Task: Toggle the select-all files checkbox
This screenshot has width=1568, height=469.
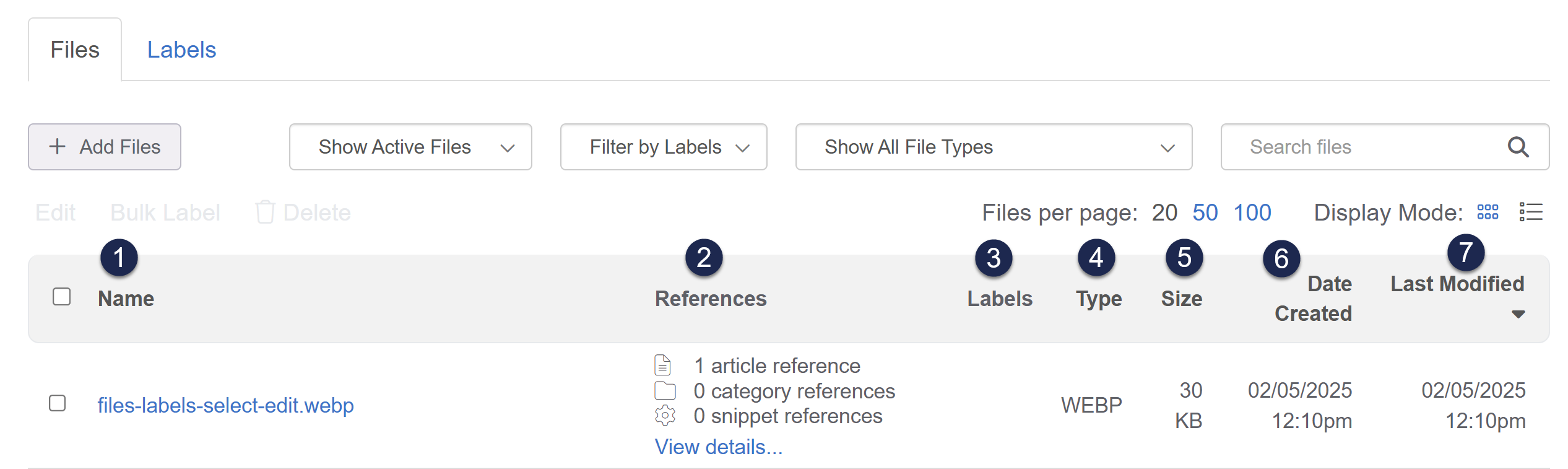Action: point(62,297)
